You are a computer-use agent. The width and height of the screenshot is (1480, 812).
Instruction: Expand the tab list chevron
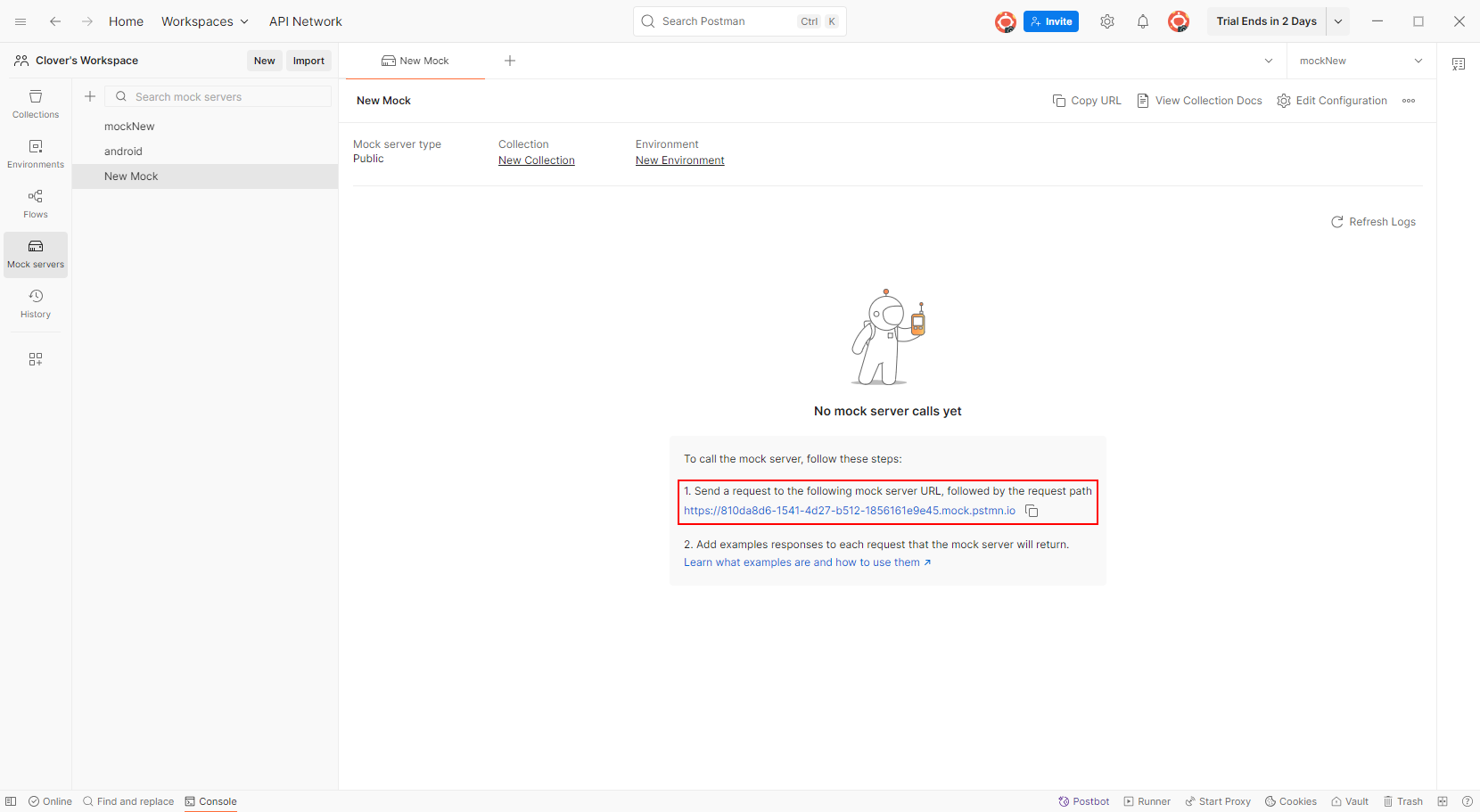[x=1269, y=61]
